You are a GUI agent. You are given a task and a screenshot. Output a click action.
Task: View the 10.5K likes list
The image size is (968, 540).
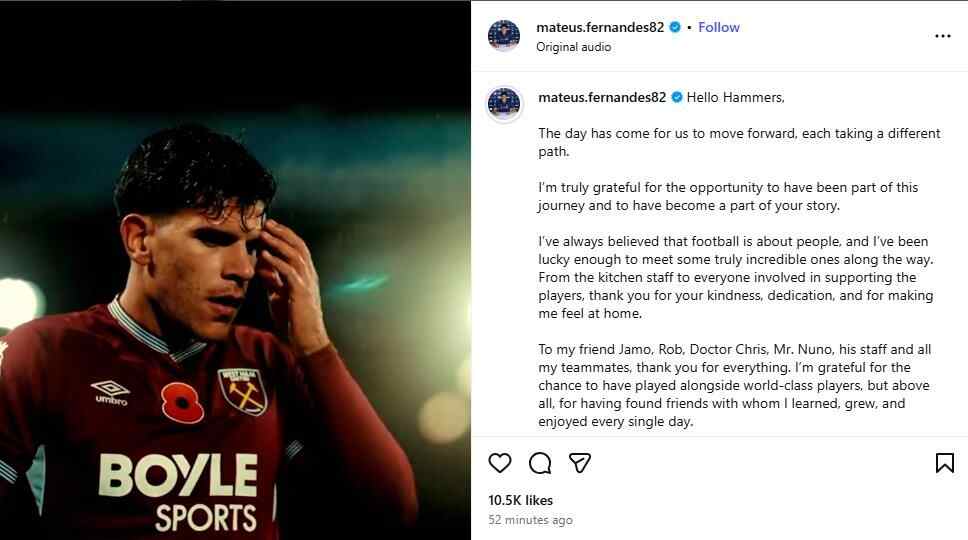[x=520, y=501]
